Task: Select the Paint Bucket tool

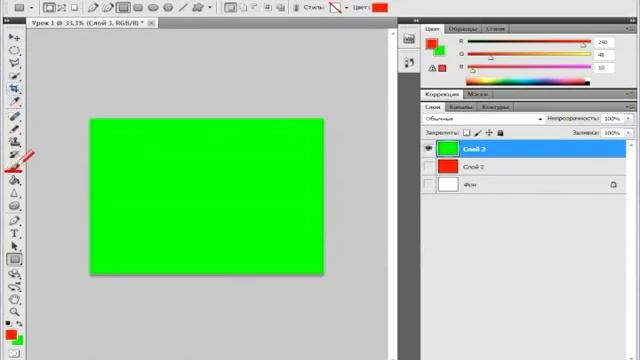Action: (x=14, y=180)
